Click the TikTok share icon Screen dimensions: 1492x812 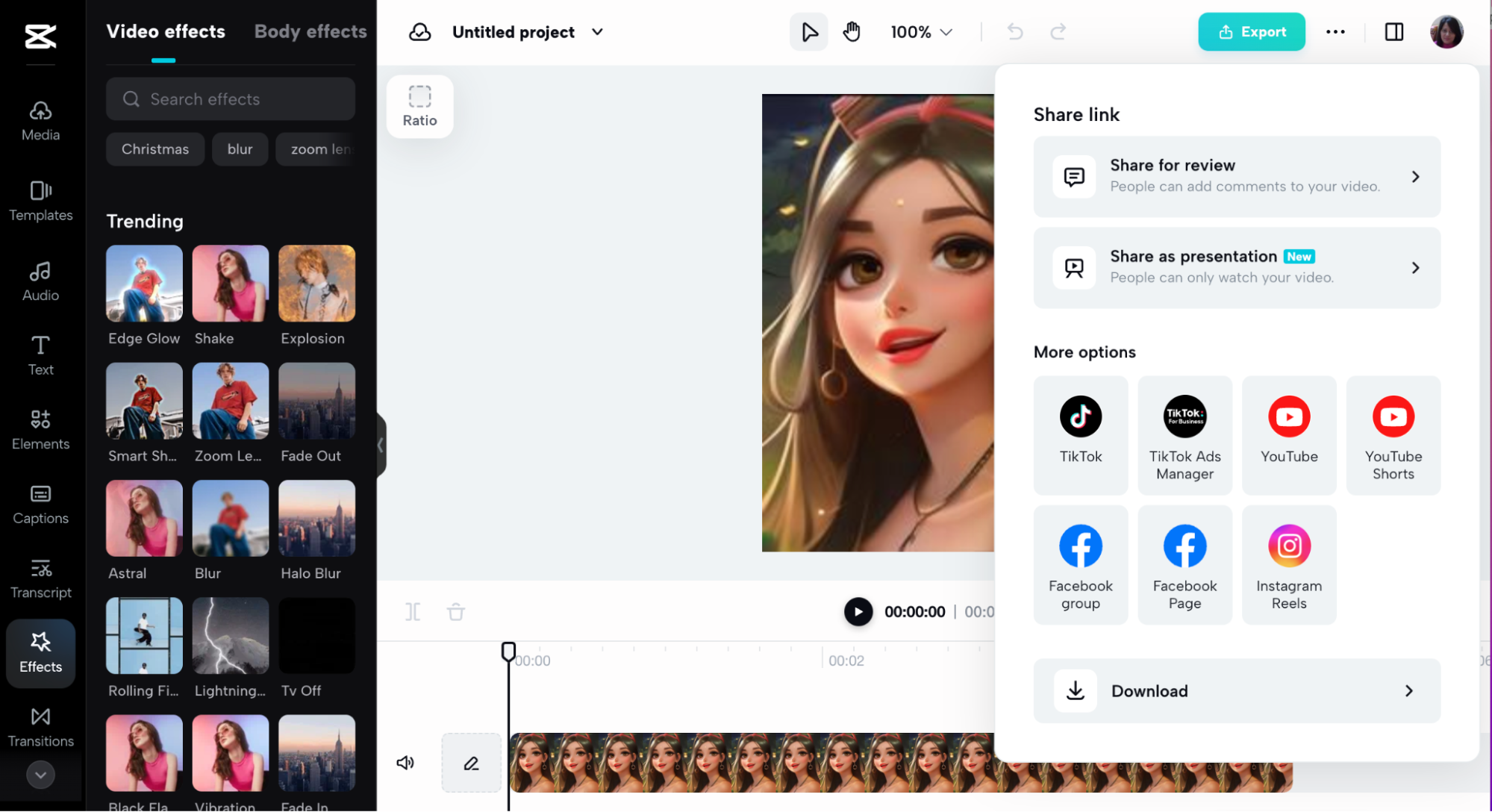click(1080, 434)
